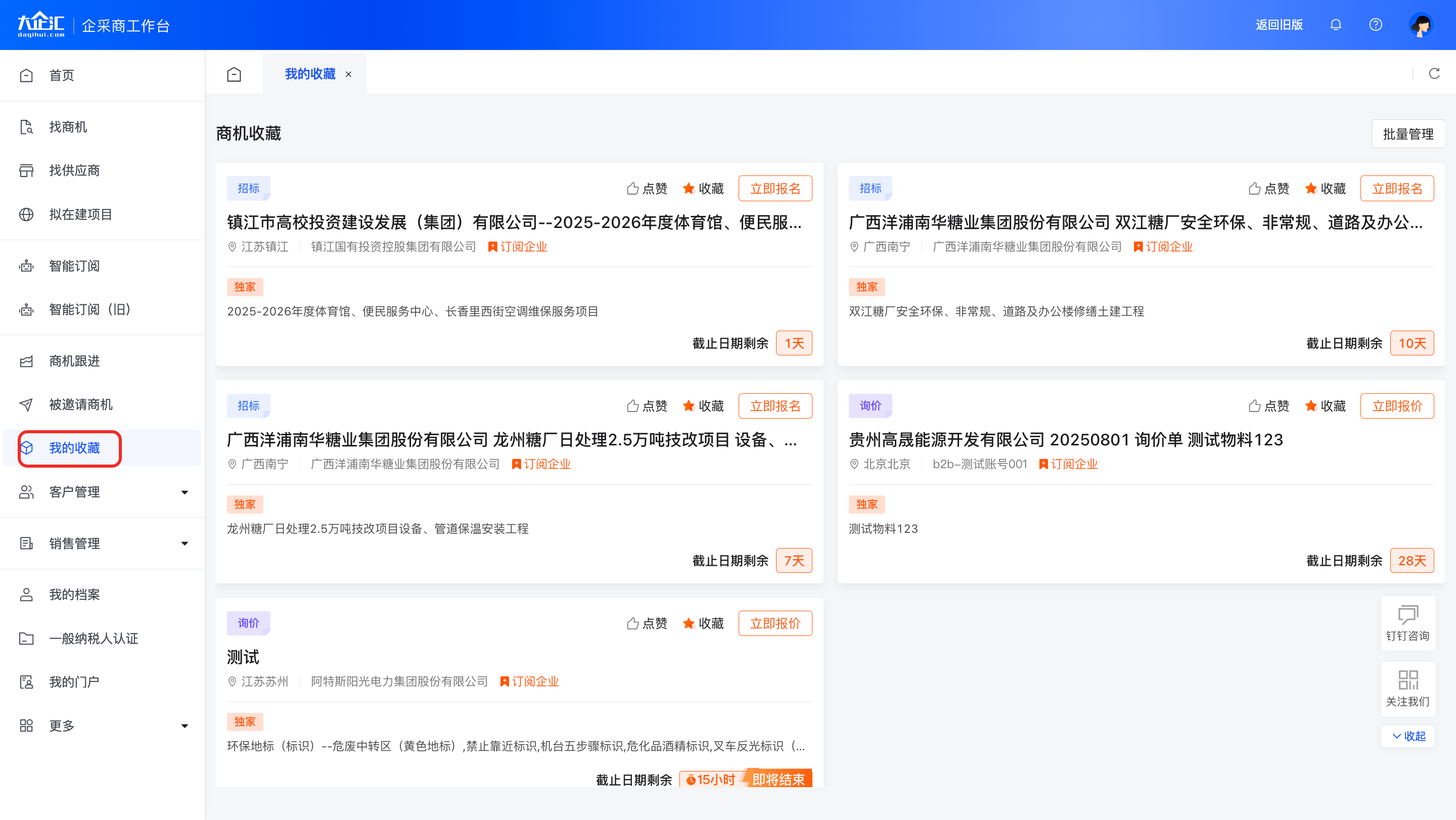1456x820 pixels.
Task: Switch to the 我的收藏 tab
Action: pyautogui.click(x=310, y=74)
